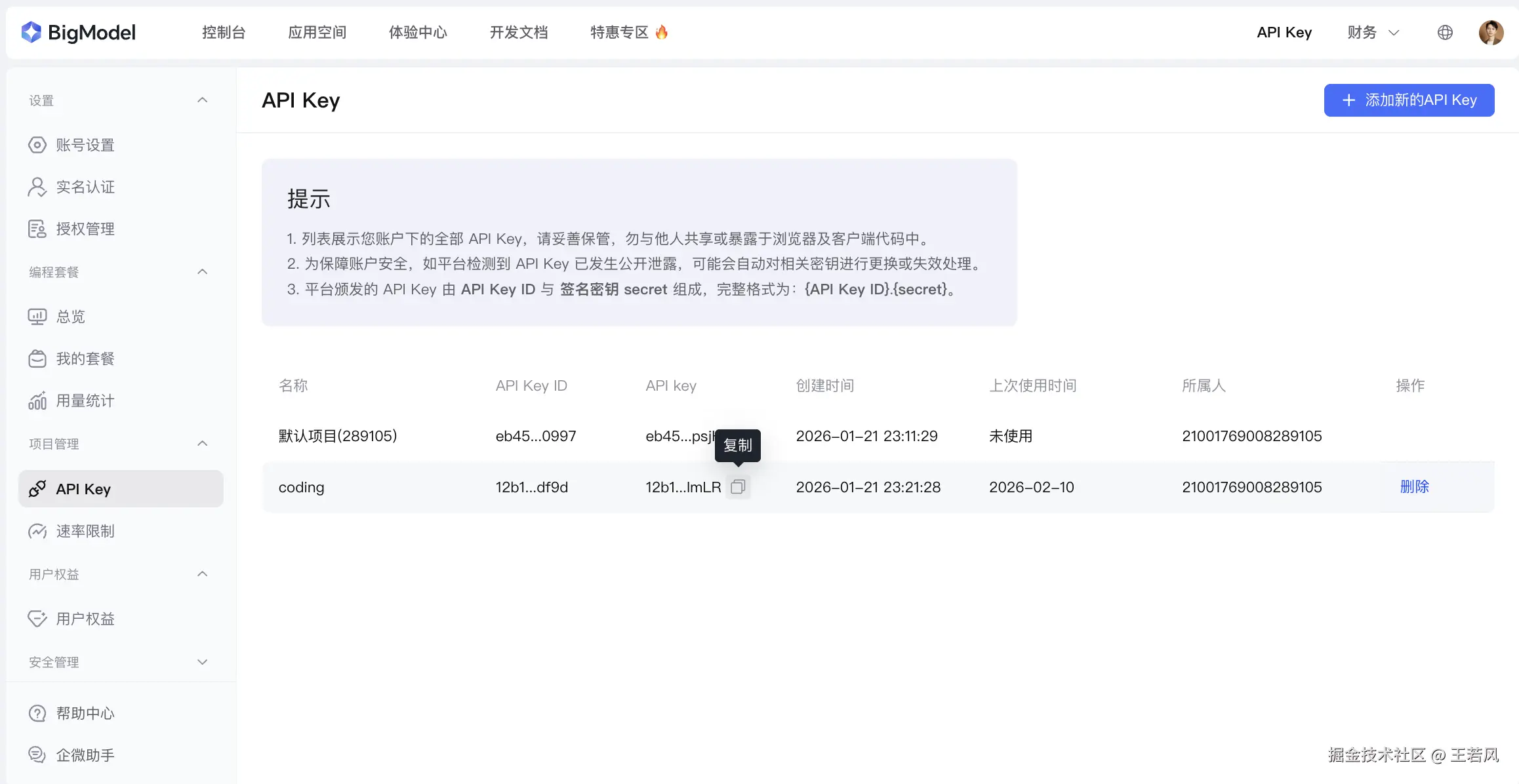Open 实名认证 from the sidebar
The height and width of the screenshot is (784, 1519).
tap(85, 187)
